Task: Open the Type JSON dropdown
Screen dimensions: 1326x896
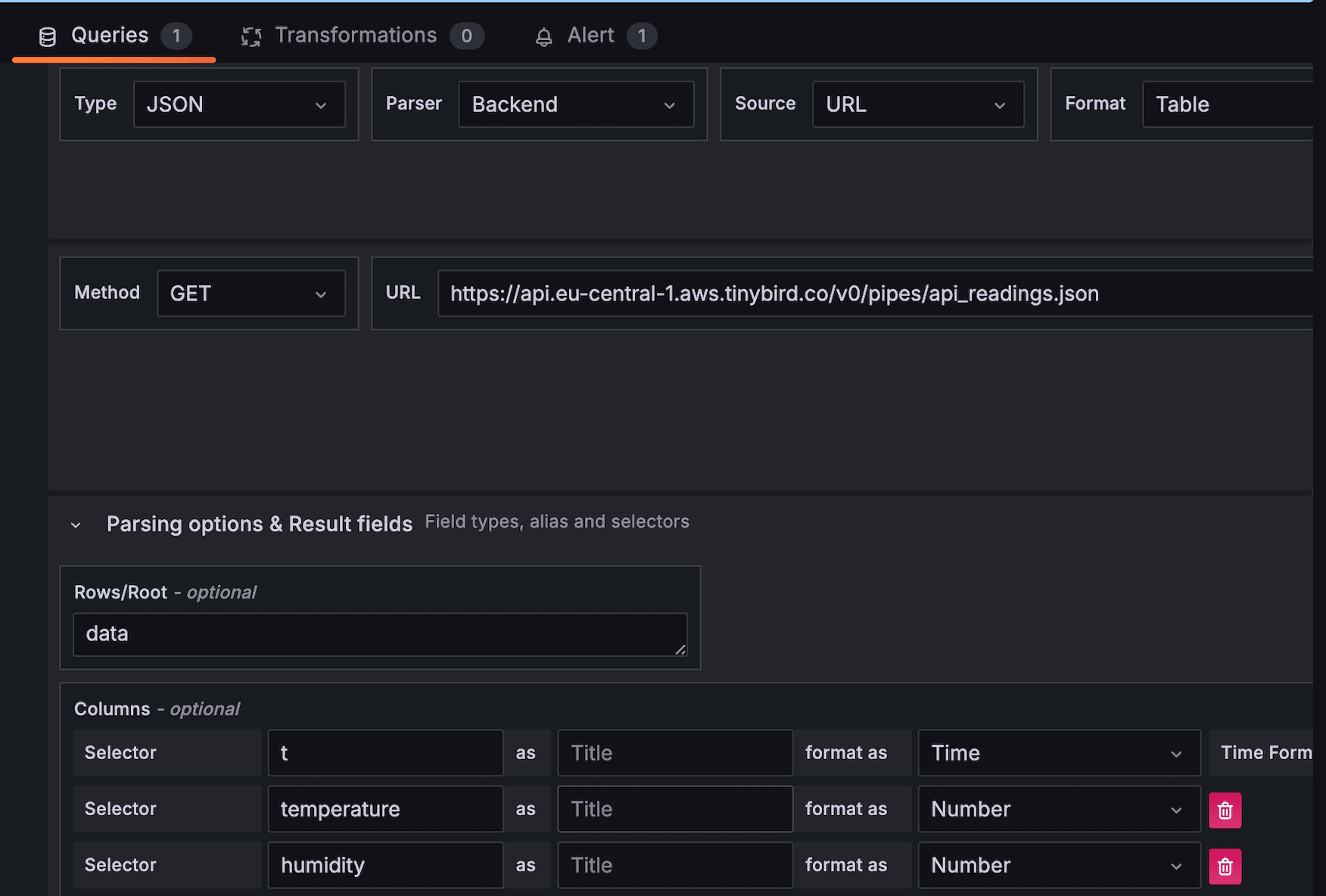Action: [239, 104]
